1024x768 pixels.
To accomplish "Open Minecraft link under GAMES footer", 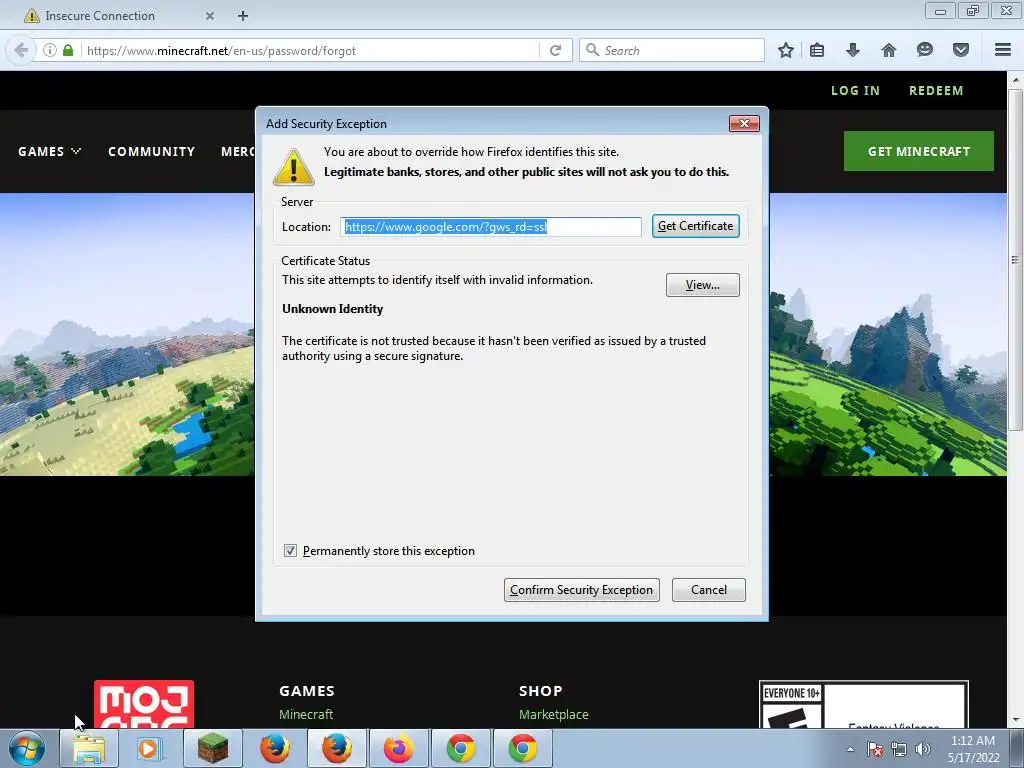I will [306, 714].
